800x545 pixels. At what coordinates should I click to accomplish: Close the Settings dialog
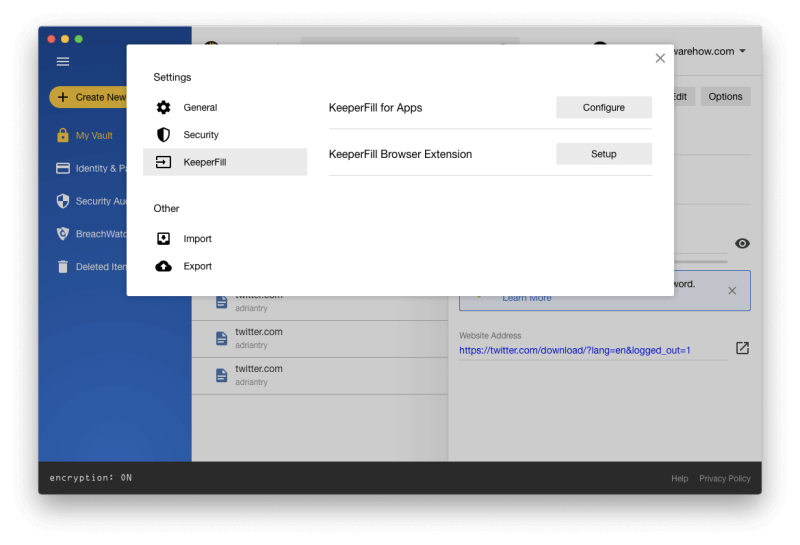tap(660, 58)
